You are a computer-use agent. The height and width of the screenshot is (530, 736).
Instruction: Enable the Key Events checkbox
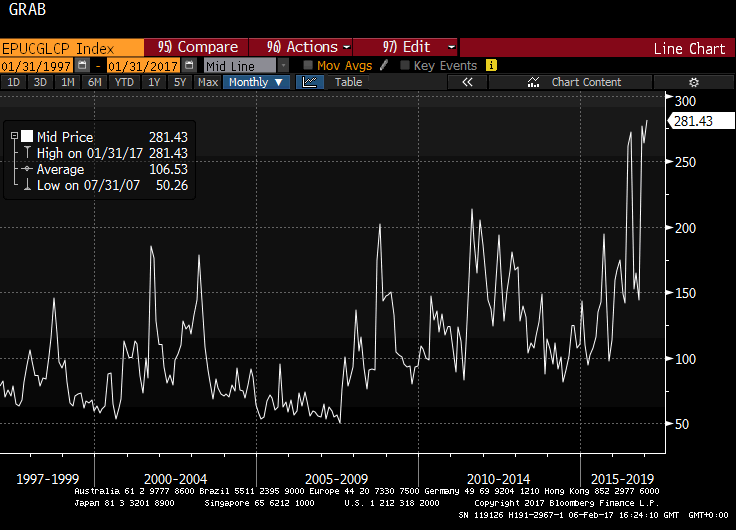click(x=405, y=65)
